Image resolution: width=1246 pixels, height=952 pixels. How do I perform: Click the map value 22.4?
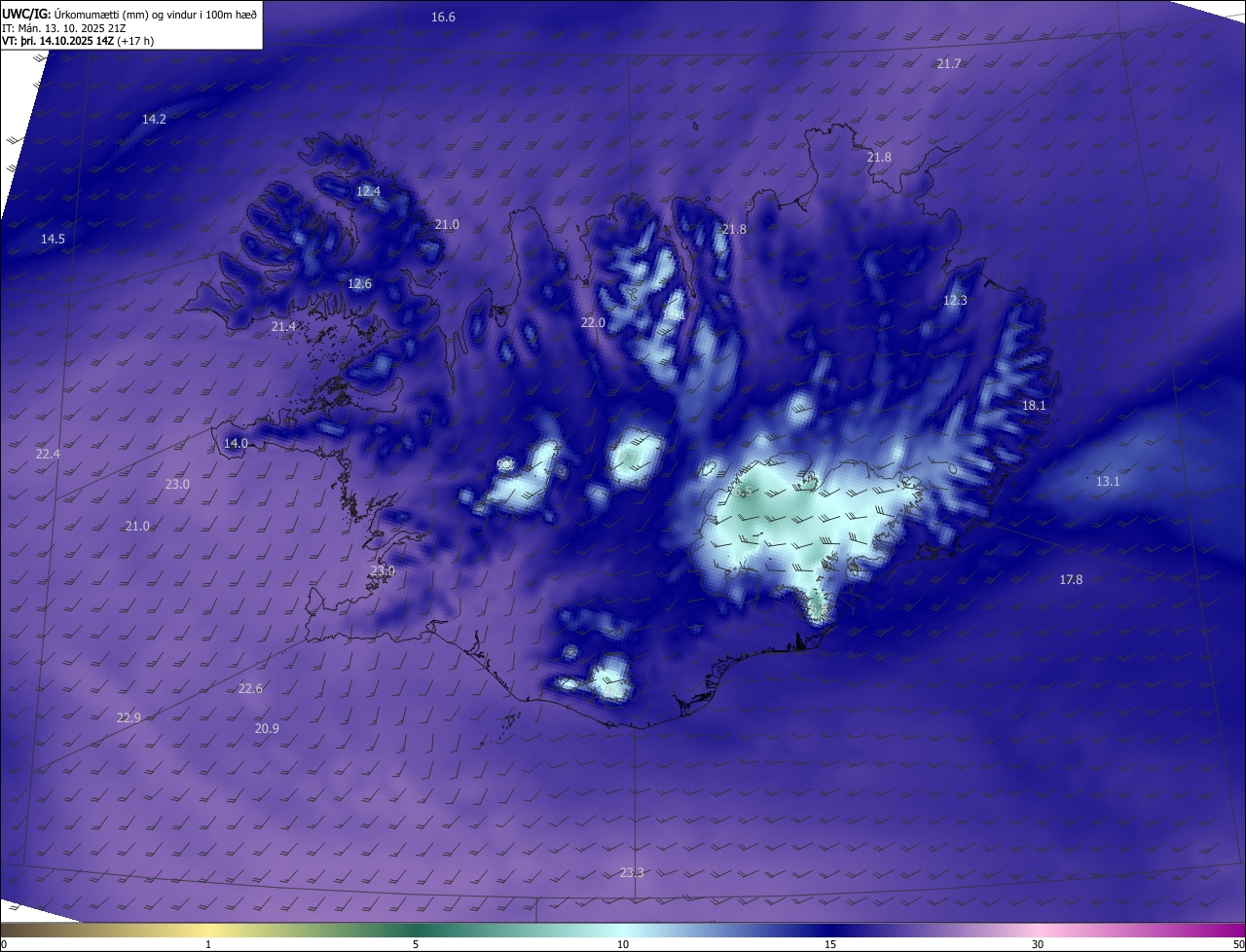pyautogui.click(x=48, y=455)
